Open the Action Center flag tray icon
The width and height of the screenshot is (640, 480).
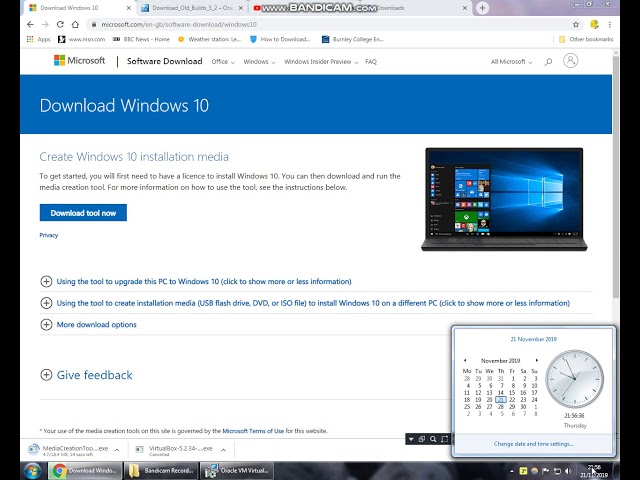[546, 471]
